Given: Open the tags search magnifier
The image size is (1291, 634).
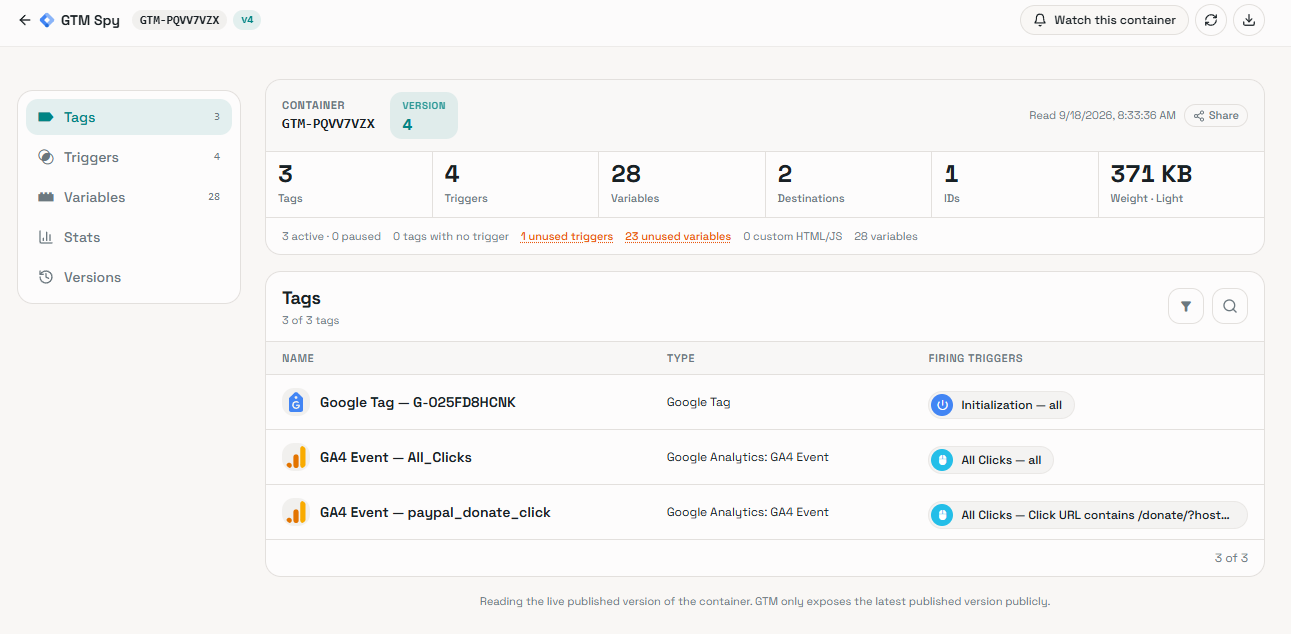Looking at the screenshot, I should click(1230, 306).
